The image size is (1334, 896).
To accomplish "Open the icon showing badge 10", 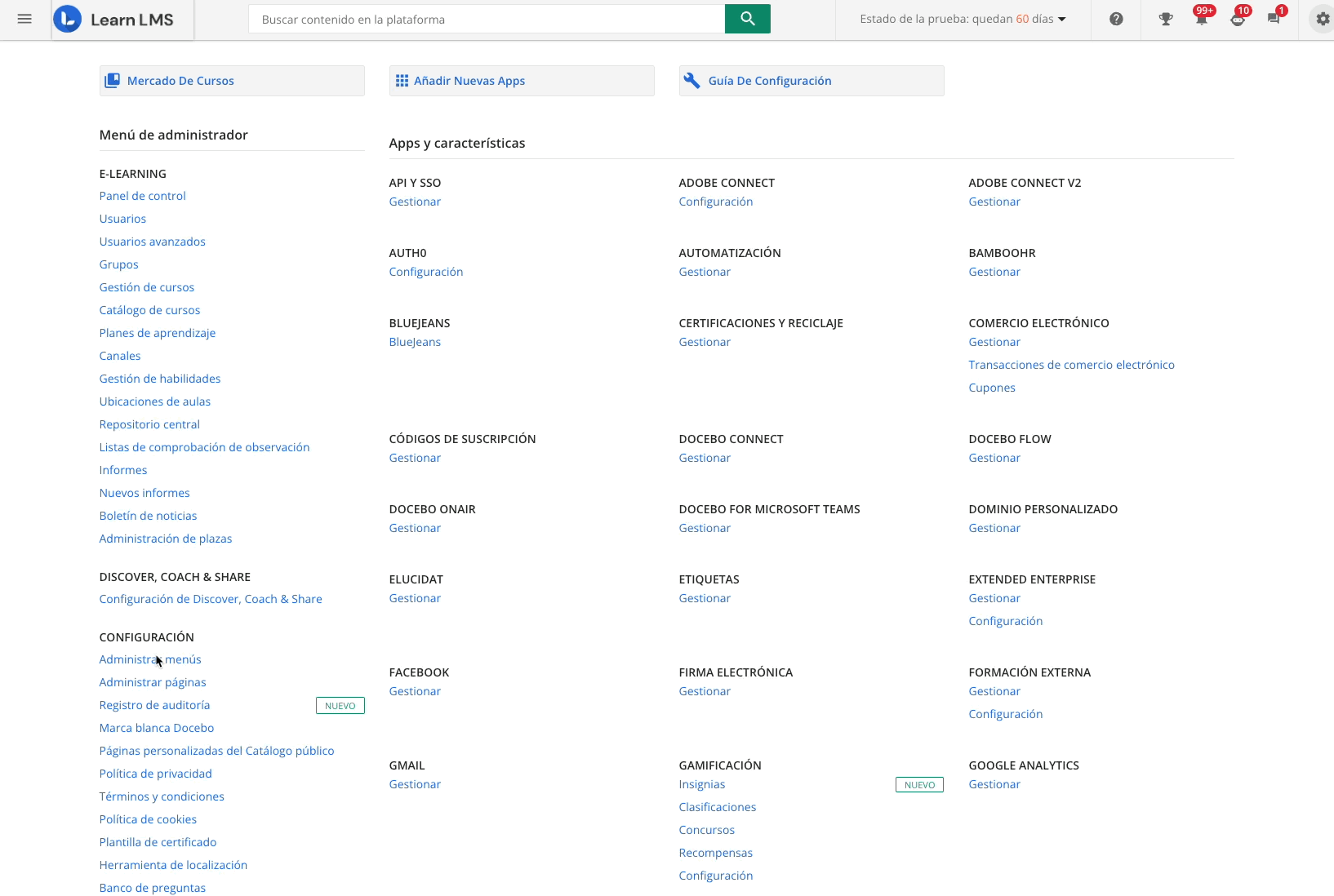I will [x=1238, y=18].
